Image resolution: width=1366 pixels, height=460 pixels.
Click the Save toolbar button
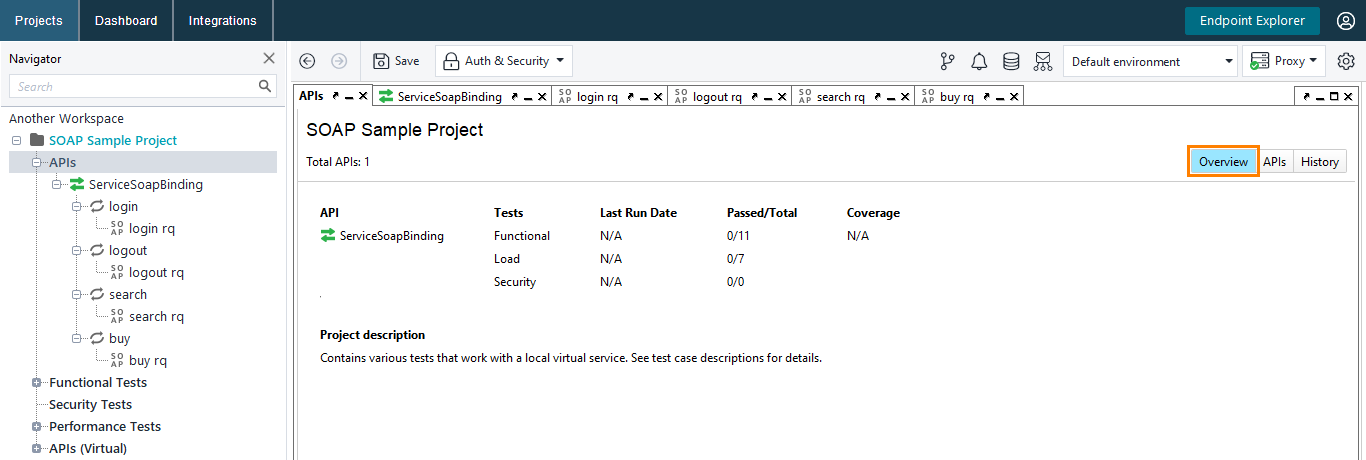pos(396,61)
